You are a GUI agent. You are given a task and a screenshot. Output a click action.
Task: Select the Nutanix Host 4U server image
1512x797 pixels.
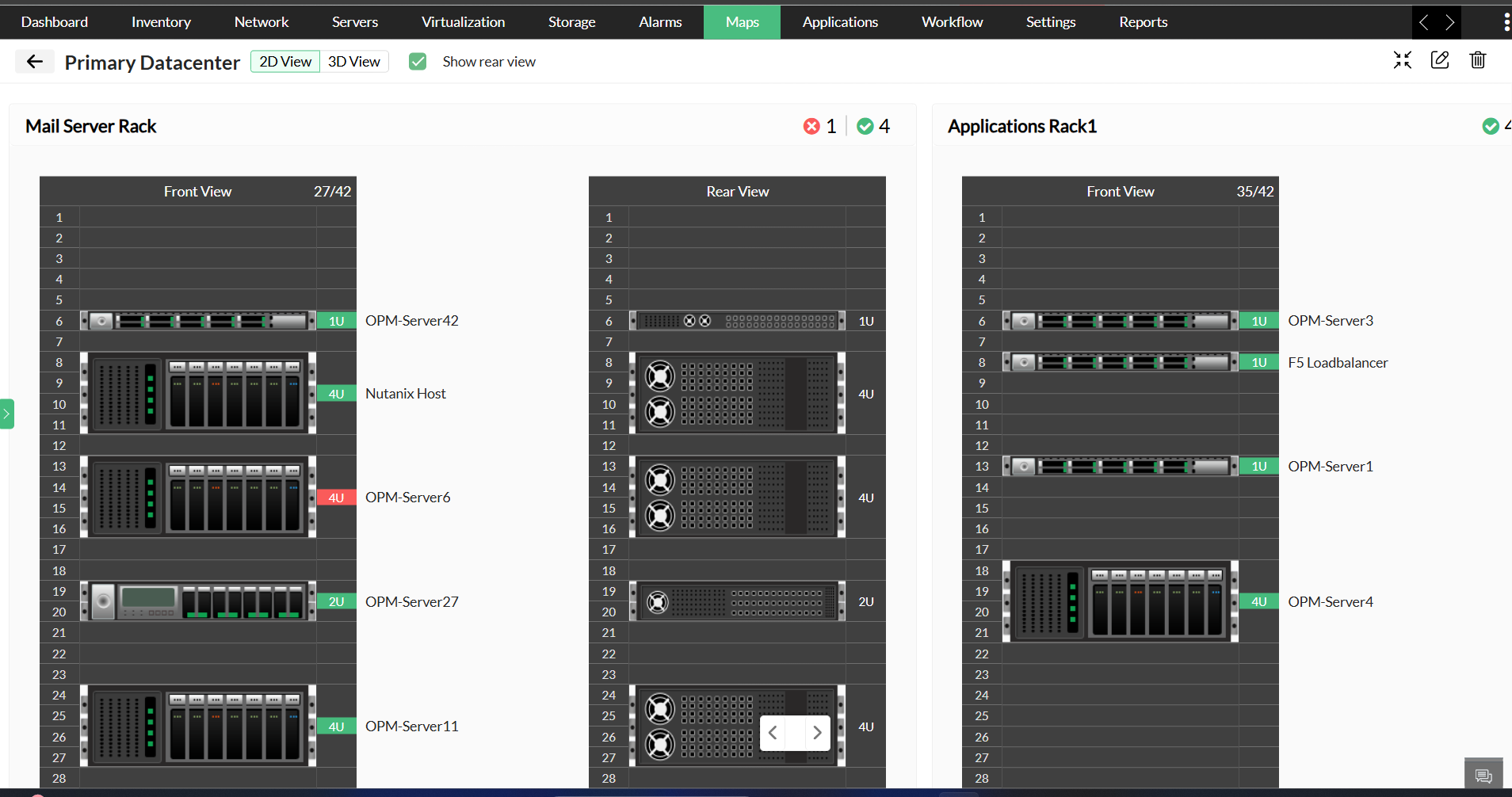[x=198, y=393]
